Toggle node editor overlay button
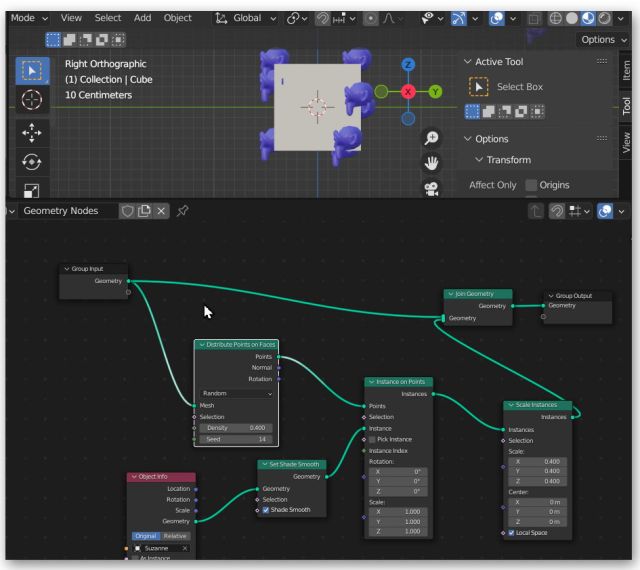 [x=605, y=211]
